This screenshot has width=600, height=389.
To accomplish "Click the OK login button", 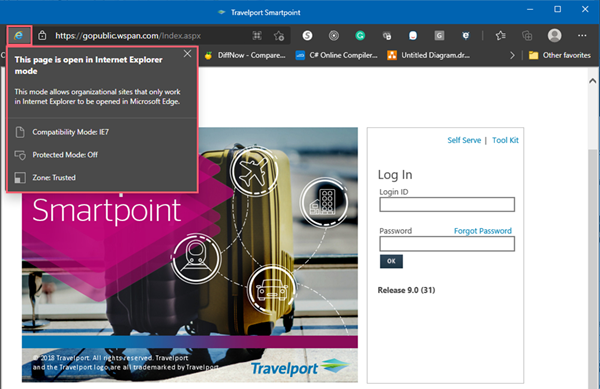I will (x=391, y=261).
